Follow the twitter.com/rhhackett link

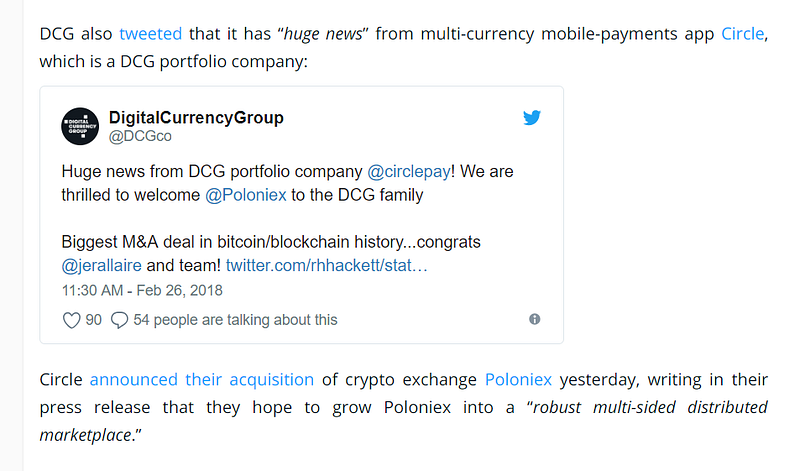[326, 266]
